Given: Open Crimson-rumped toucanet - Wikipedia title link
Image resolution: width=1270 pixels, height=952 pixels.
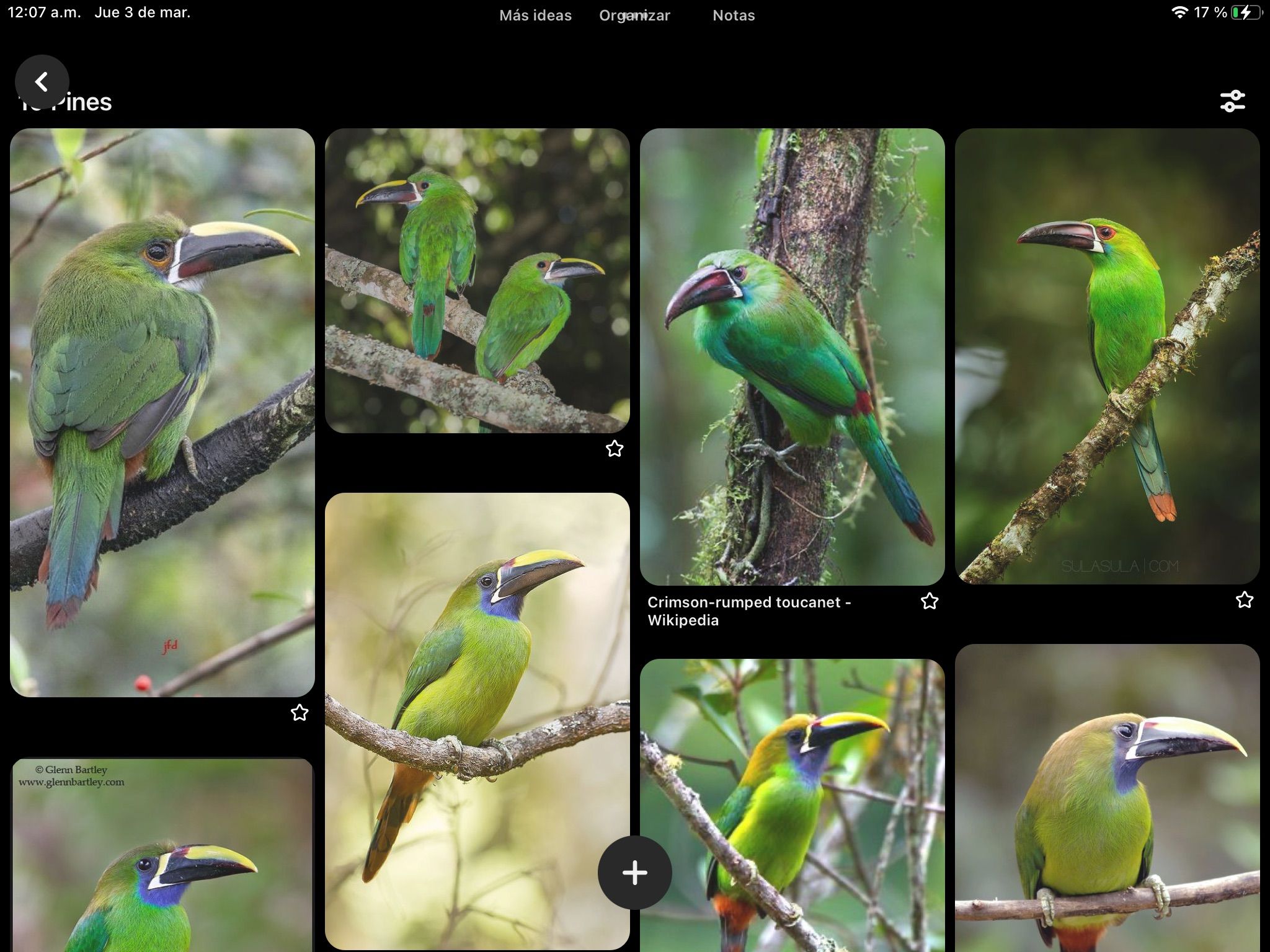Looking at the screenshot, I should tap(748, 611).
